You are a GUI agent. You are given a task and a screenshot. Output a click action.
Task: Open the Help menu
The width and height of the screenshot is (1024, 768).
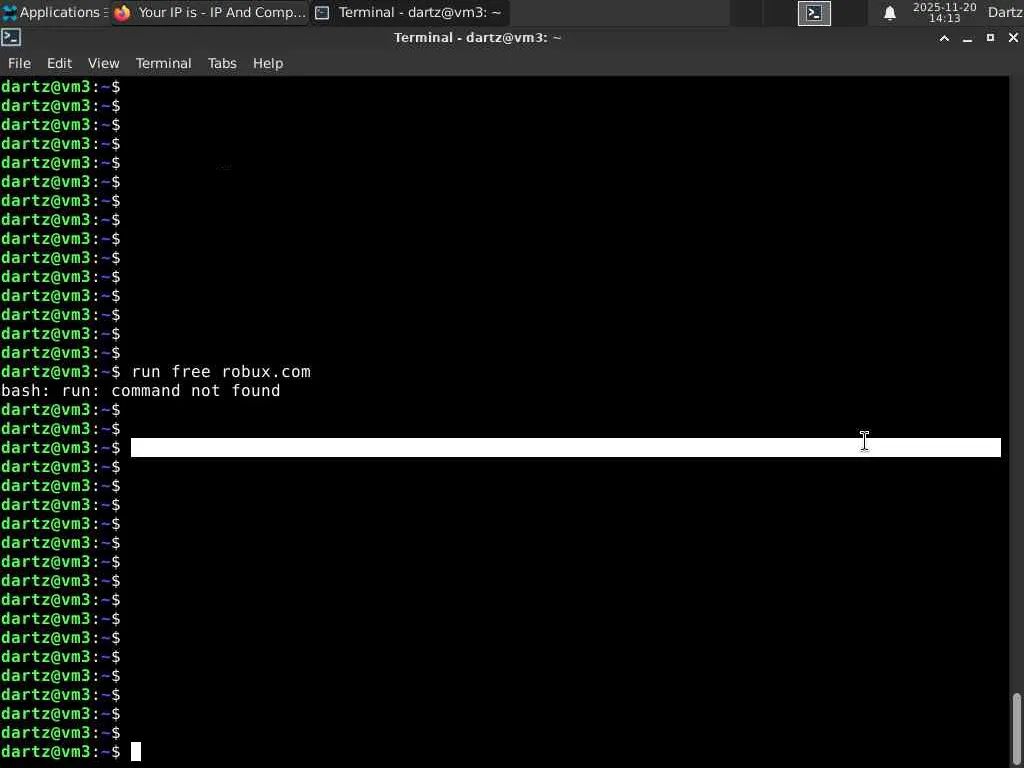(x=268, y=63)
